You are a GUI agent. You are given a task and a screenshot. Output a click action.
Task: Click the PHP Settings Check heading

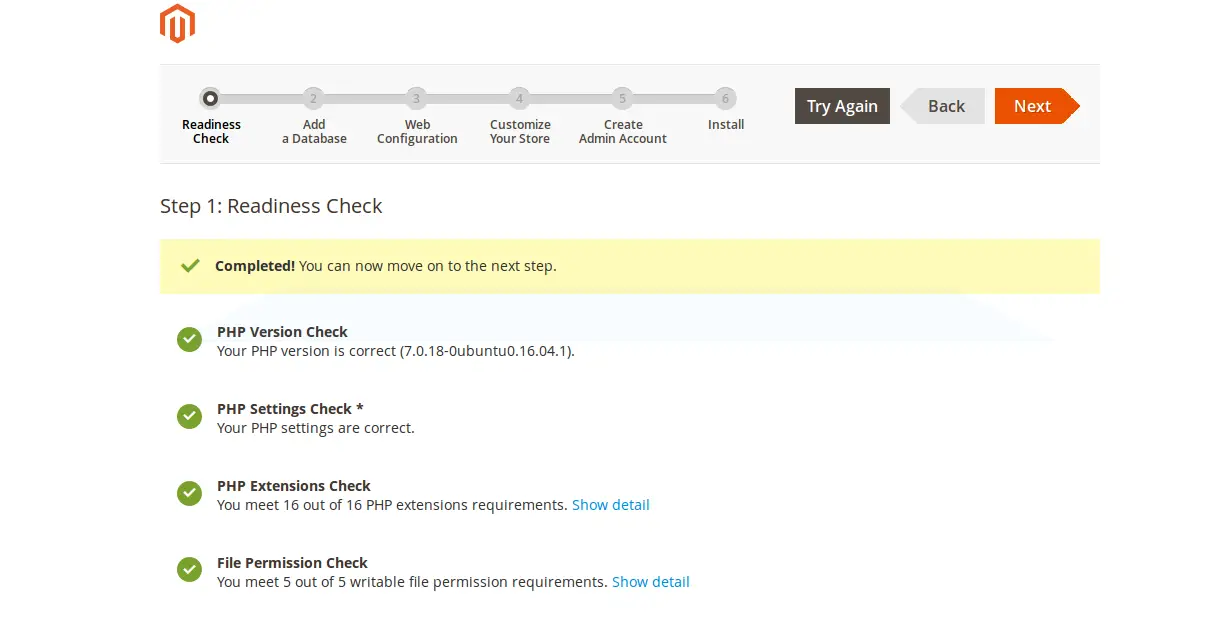(x=284, y=409)
